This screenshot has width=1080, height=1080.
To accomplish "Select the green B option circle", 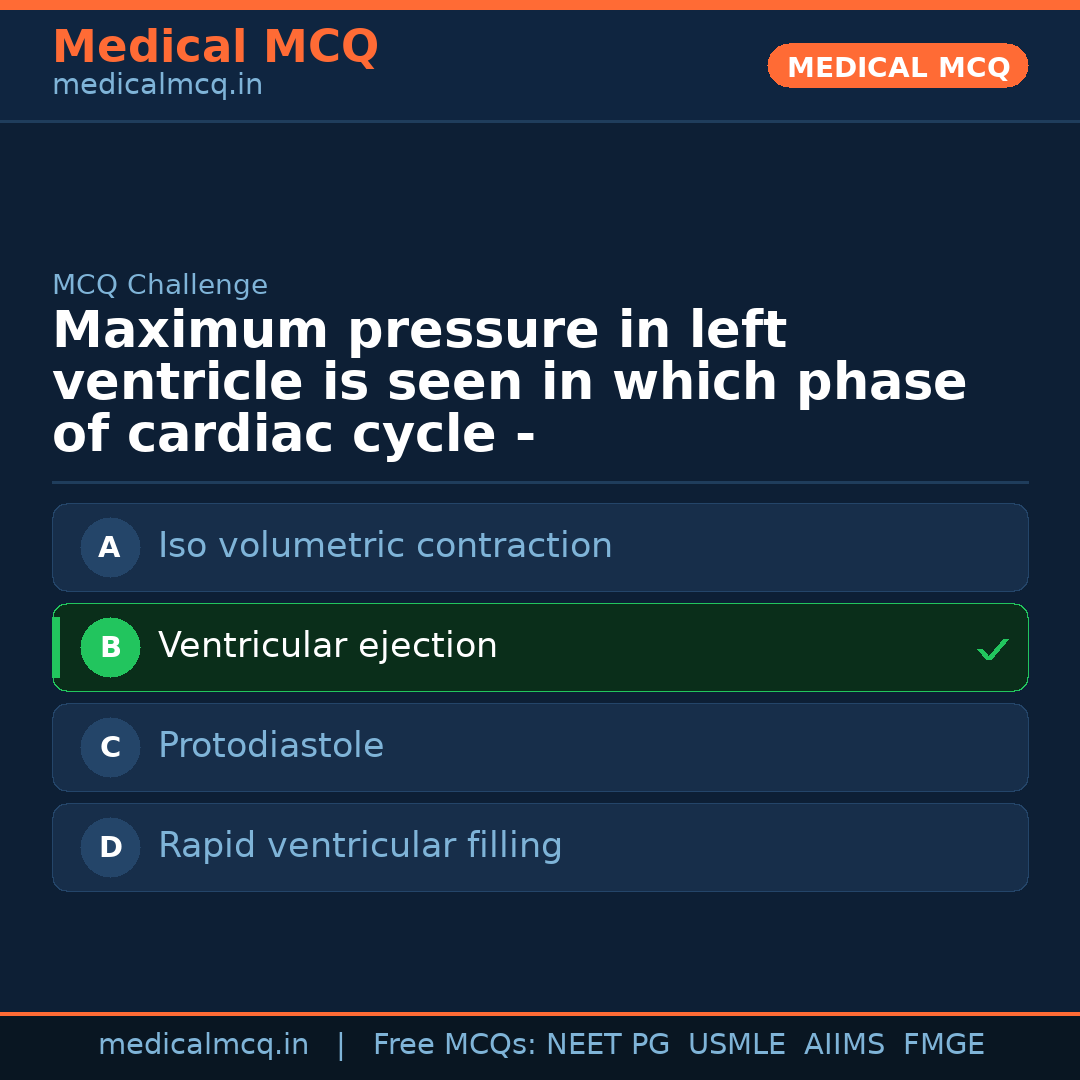I will 110,647.
